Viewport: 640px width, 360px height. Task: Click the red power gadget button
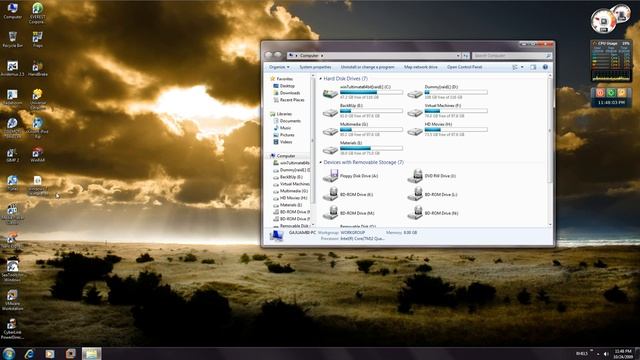pyautogui.click(x=600, y=93)
